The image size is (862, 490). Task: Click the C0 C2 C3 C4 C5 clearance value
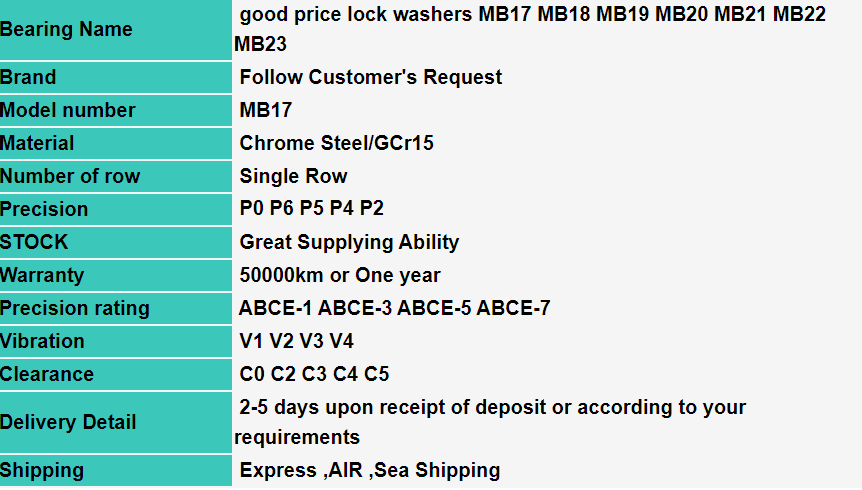click(315, 374)
